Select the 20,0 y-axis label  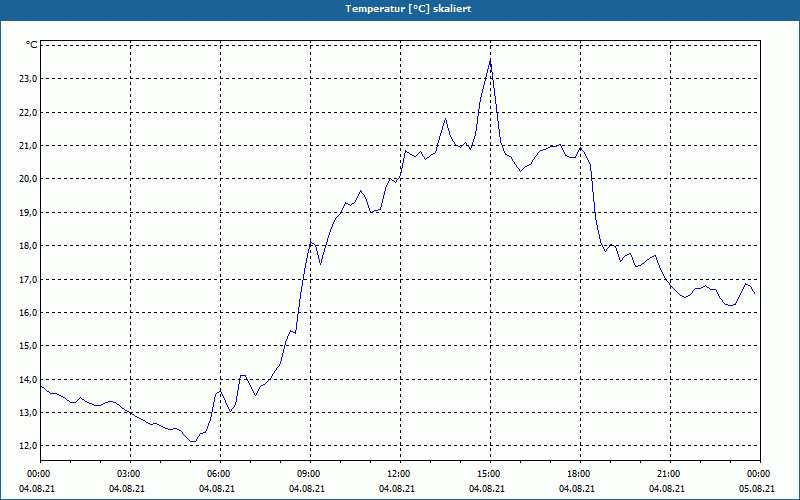coord(29,179)
